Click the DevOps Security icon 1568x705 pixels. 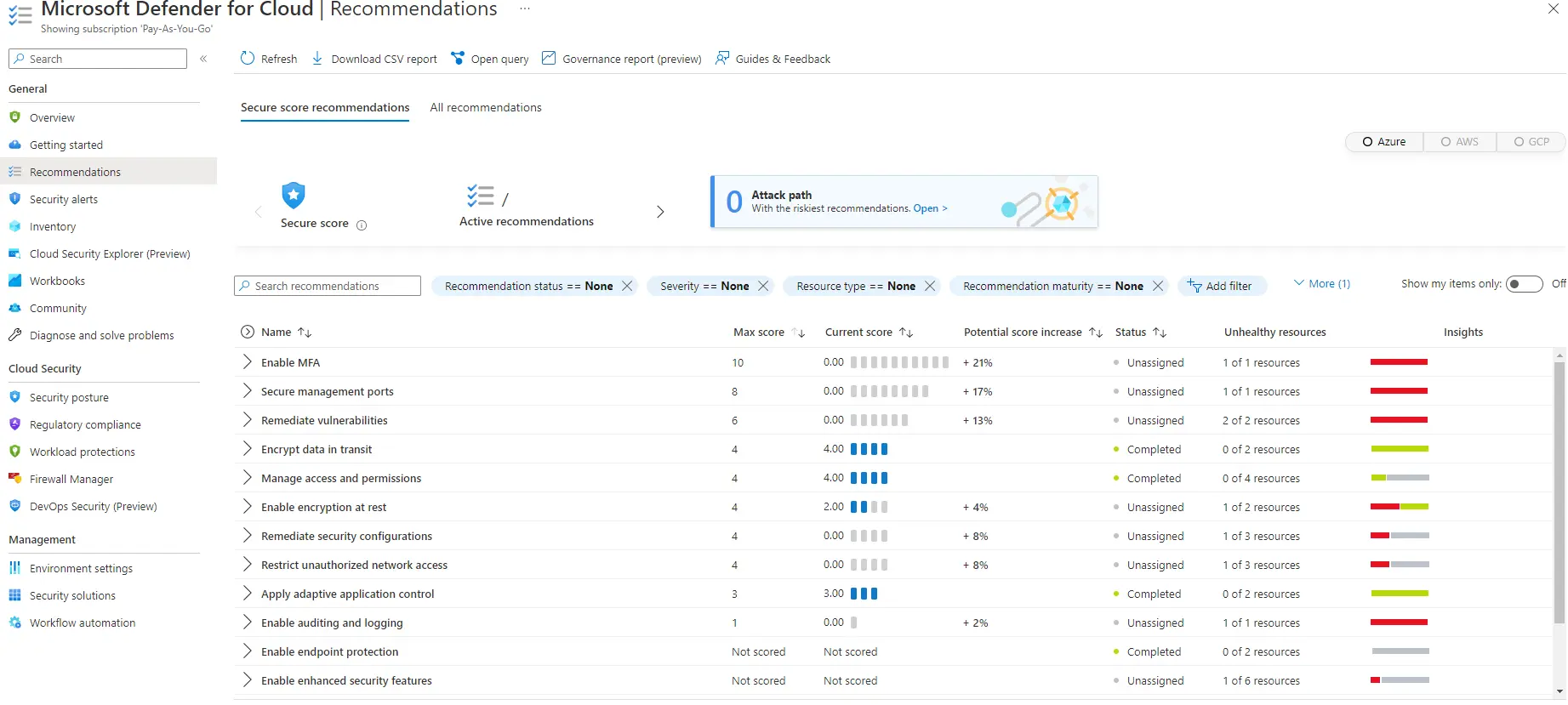click(14, 506)
